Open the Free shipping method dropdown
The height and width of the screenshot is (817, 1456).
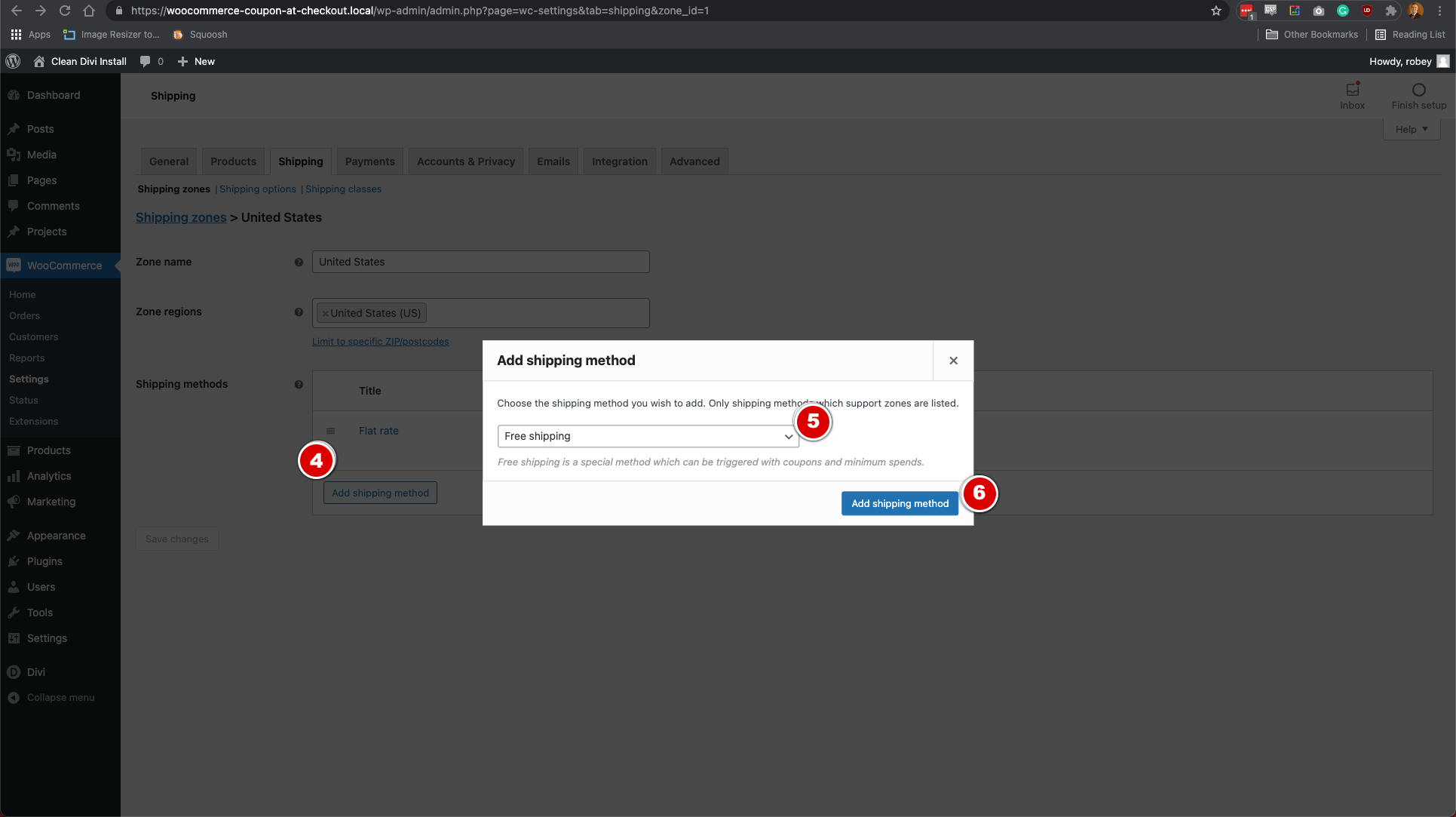point(648,436)
